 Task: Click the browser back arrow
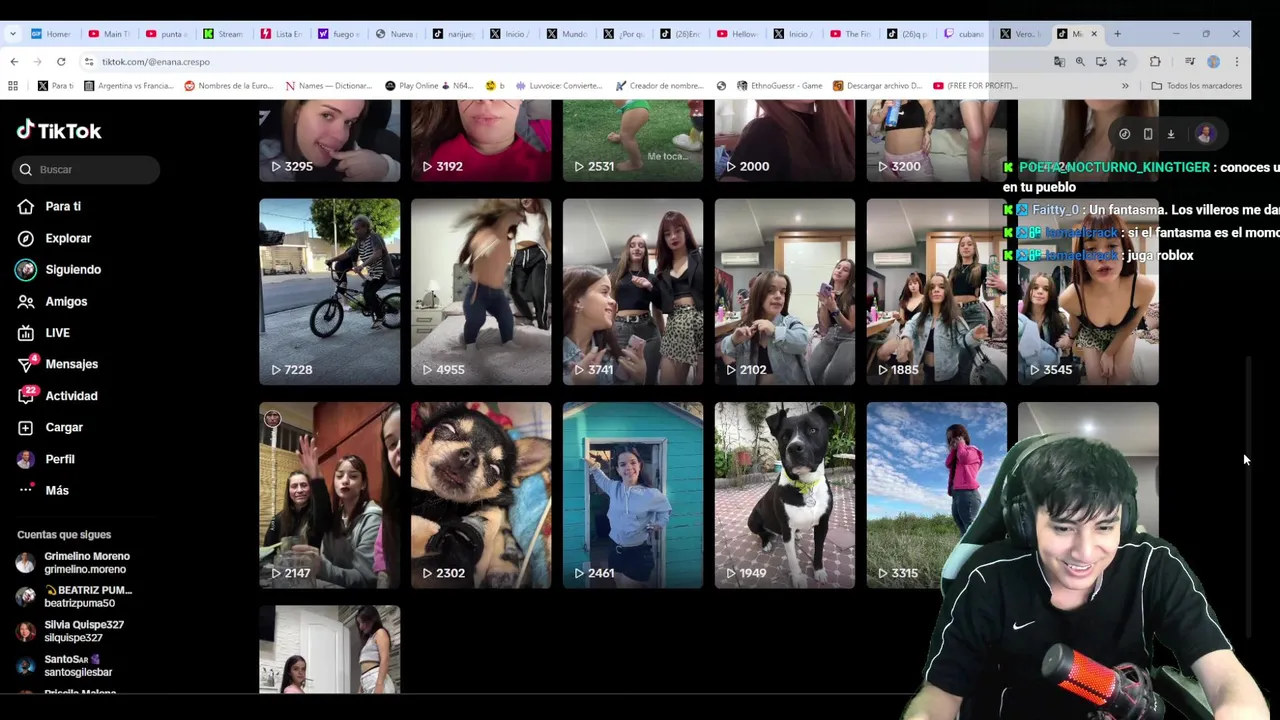(14, 62)
